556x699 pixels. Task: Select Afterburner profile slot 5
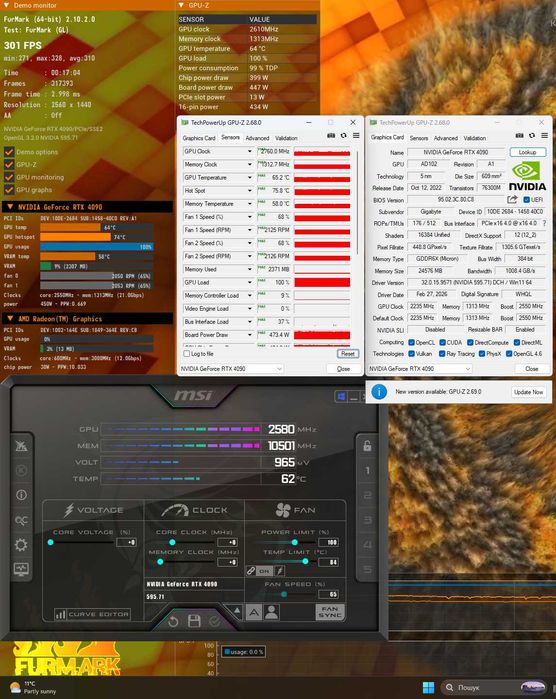coord(367,570)
